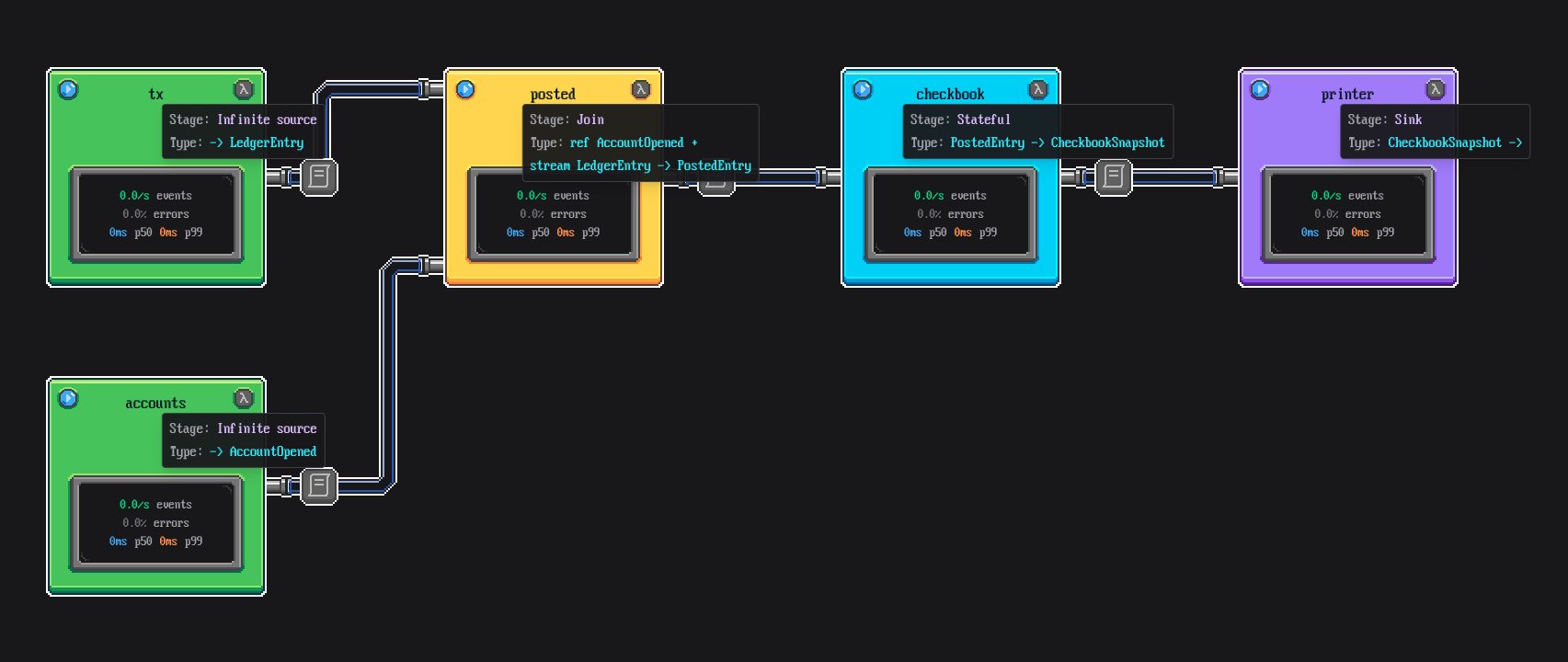Click the play icon on the posted node
The image size is (1568, 662).
click(x=465, y=89)
